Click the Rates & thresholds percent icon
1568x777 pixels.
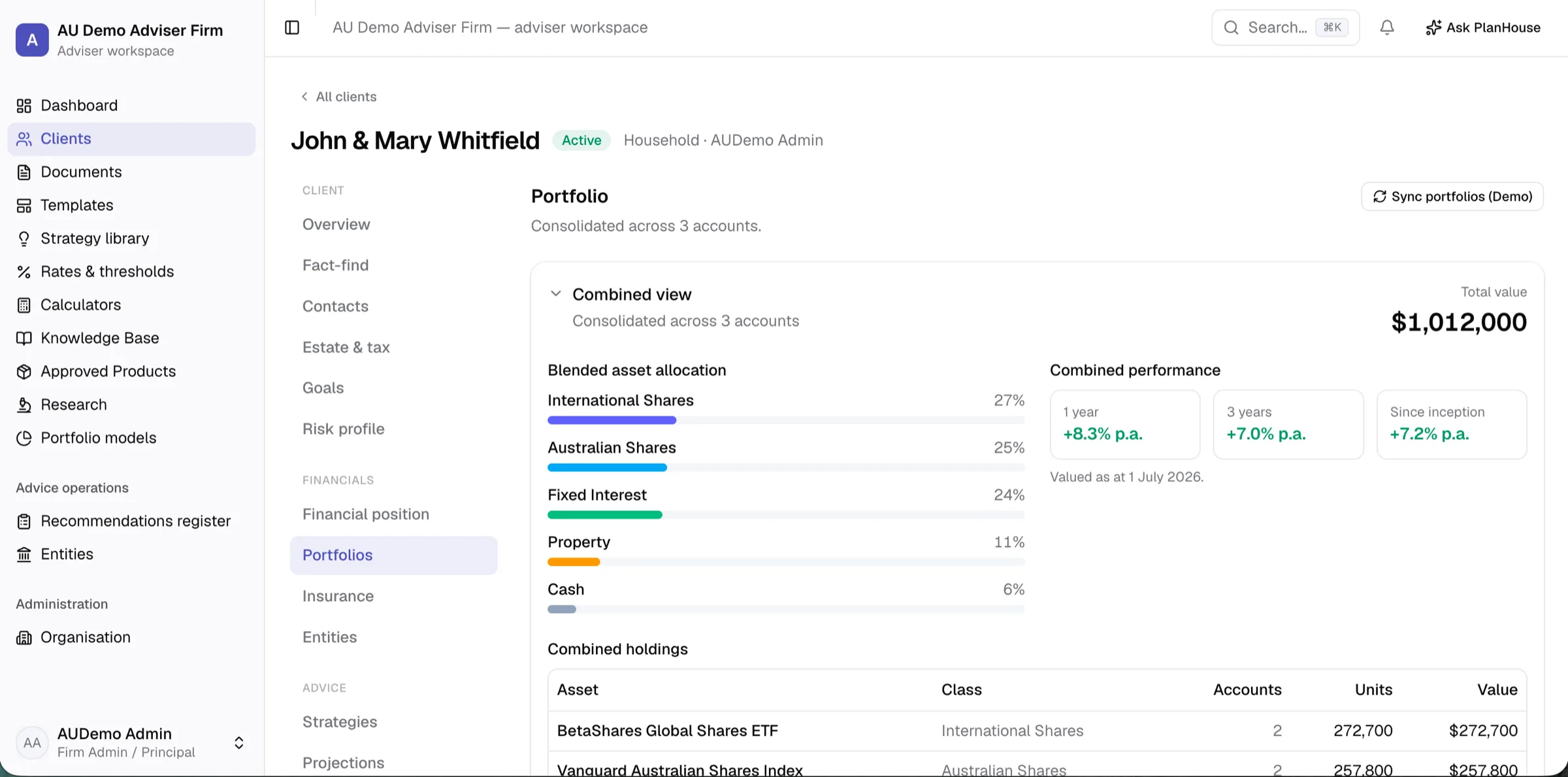click(24, 272)
